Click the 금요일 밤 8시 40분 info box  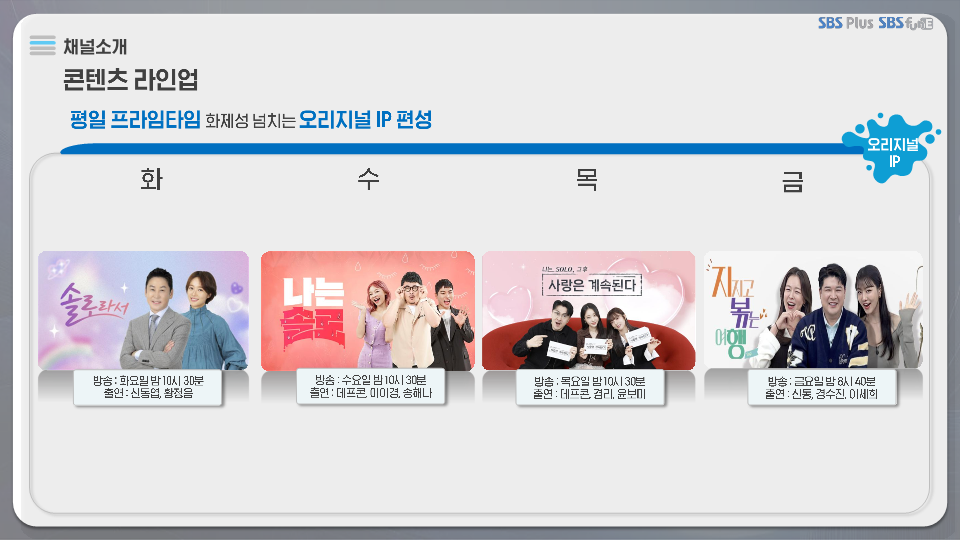tap(822, 387)
